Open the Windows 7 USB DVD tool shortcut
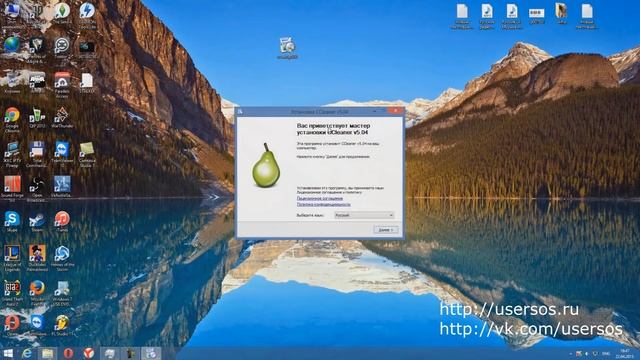Viewport: 640px width, 360px height. [62, 293]
